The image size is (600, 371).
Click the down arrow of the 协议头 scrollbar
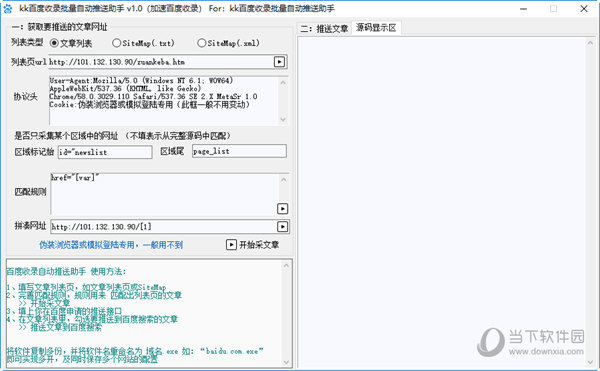pyautogui.click(x=283, y=119)
